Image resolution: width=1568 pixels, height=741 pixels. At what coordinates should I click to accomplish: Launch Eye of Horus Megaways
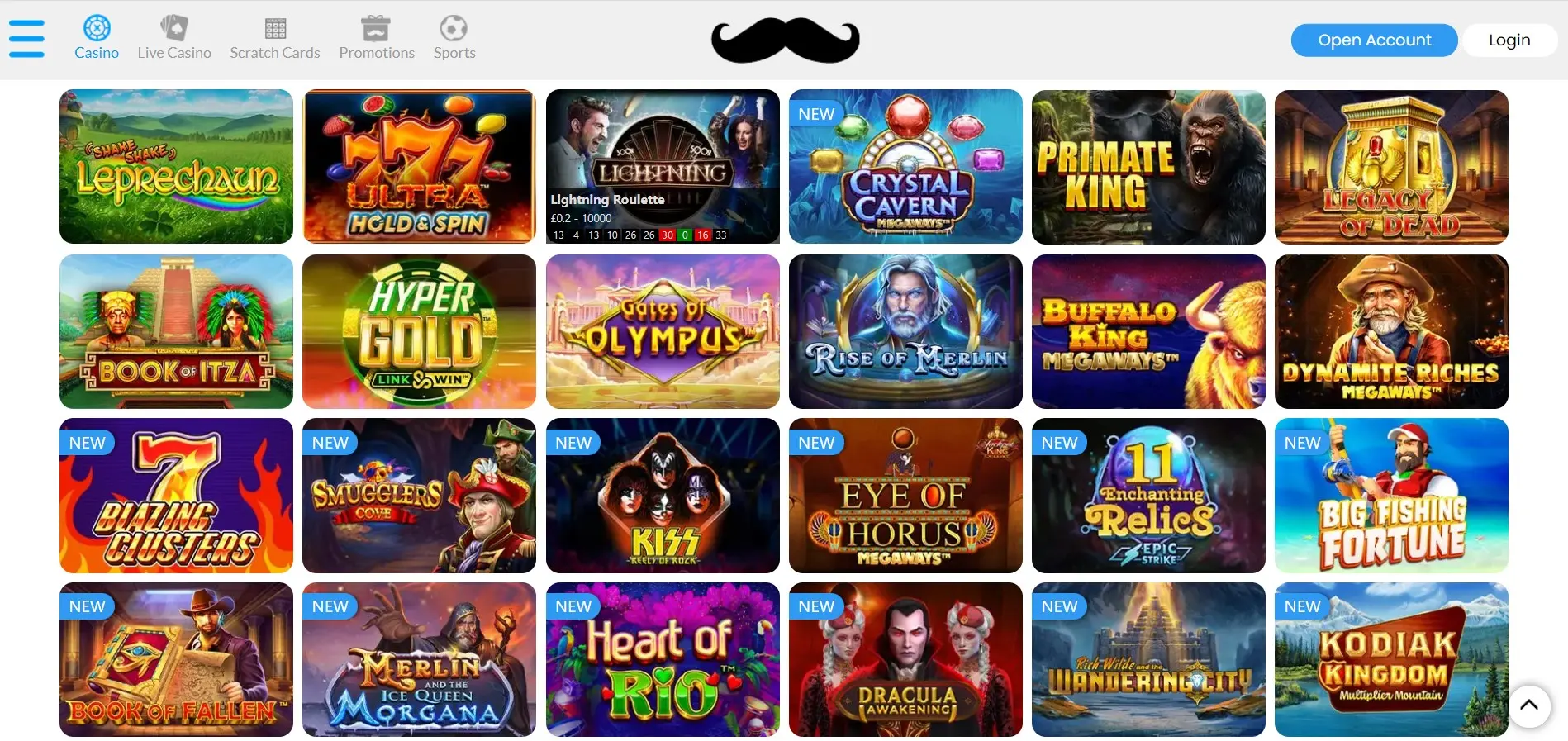905,496
